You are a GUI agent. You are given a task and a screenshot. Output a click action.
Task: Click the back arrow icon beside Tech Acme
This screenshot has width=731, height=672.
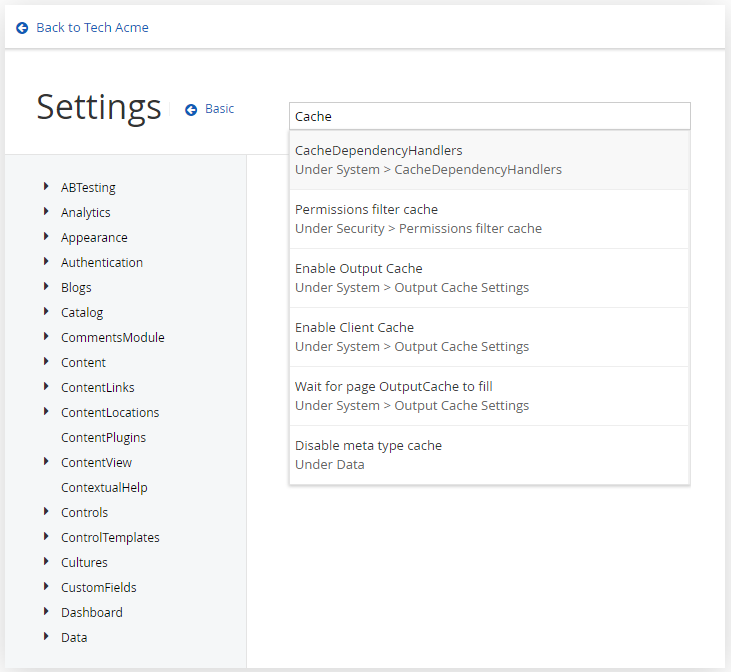coord(22,28)
